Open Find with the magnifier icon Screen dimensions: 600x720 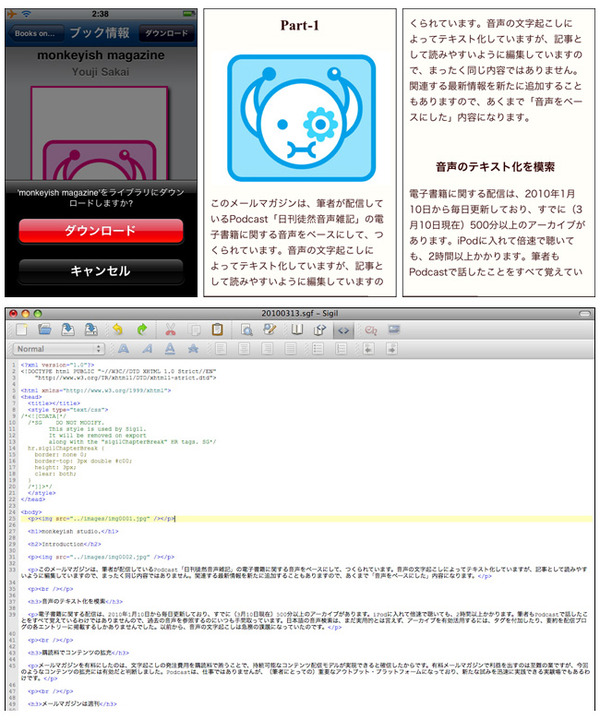coord(247,330)
